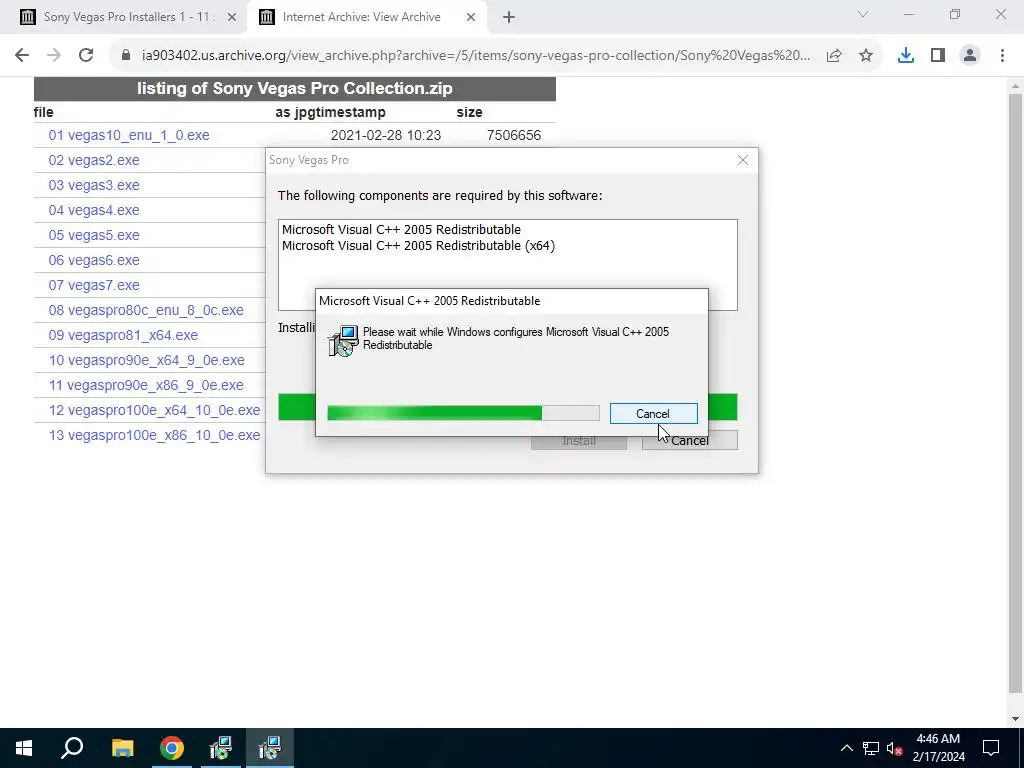The width and height of the screenshot is (1024, 768).
Task: Open a new browser tab
Action: pyautogui.click(x=509, y=17)
